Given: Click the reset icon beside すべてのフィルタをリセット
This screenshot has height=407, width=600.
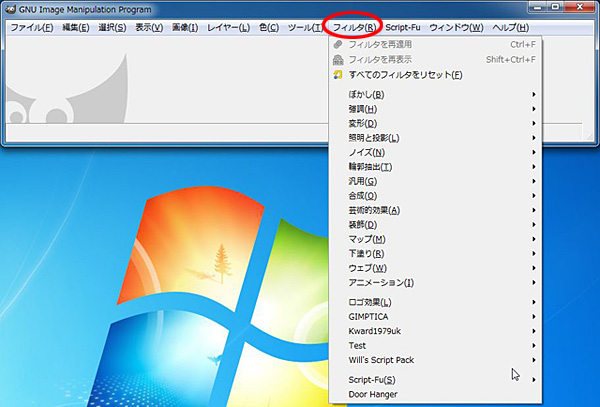Looking at the screenshot, I should click(x=338, y=75).
